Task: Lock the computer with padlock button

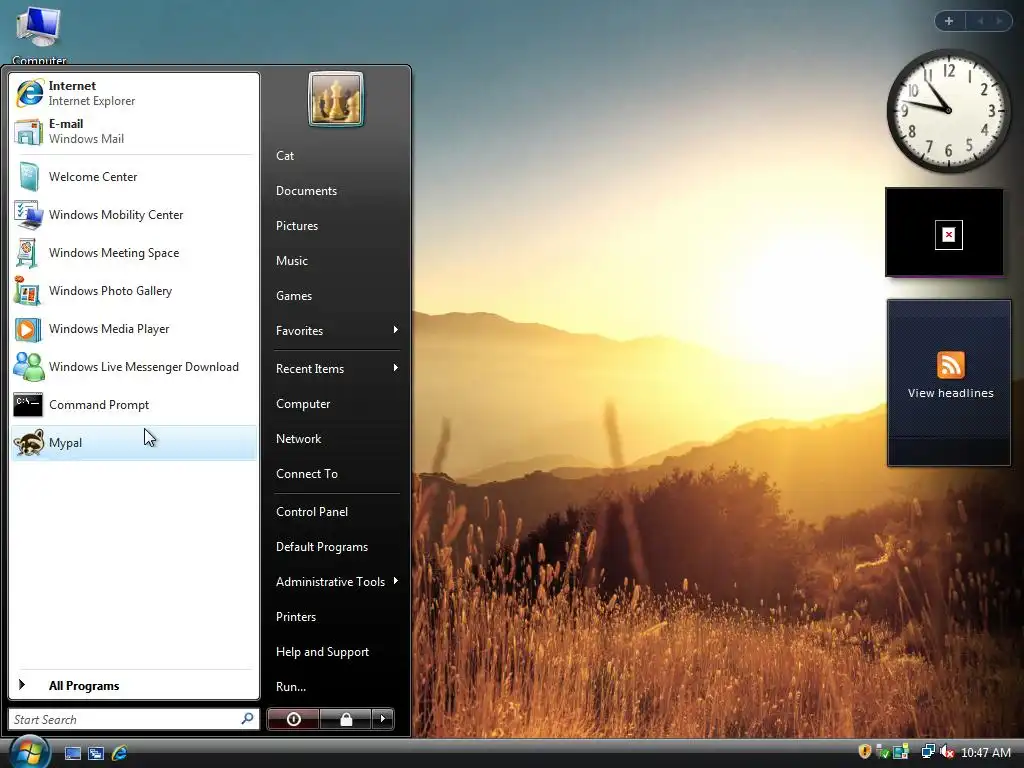Action: coord(345,719)
